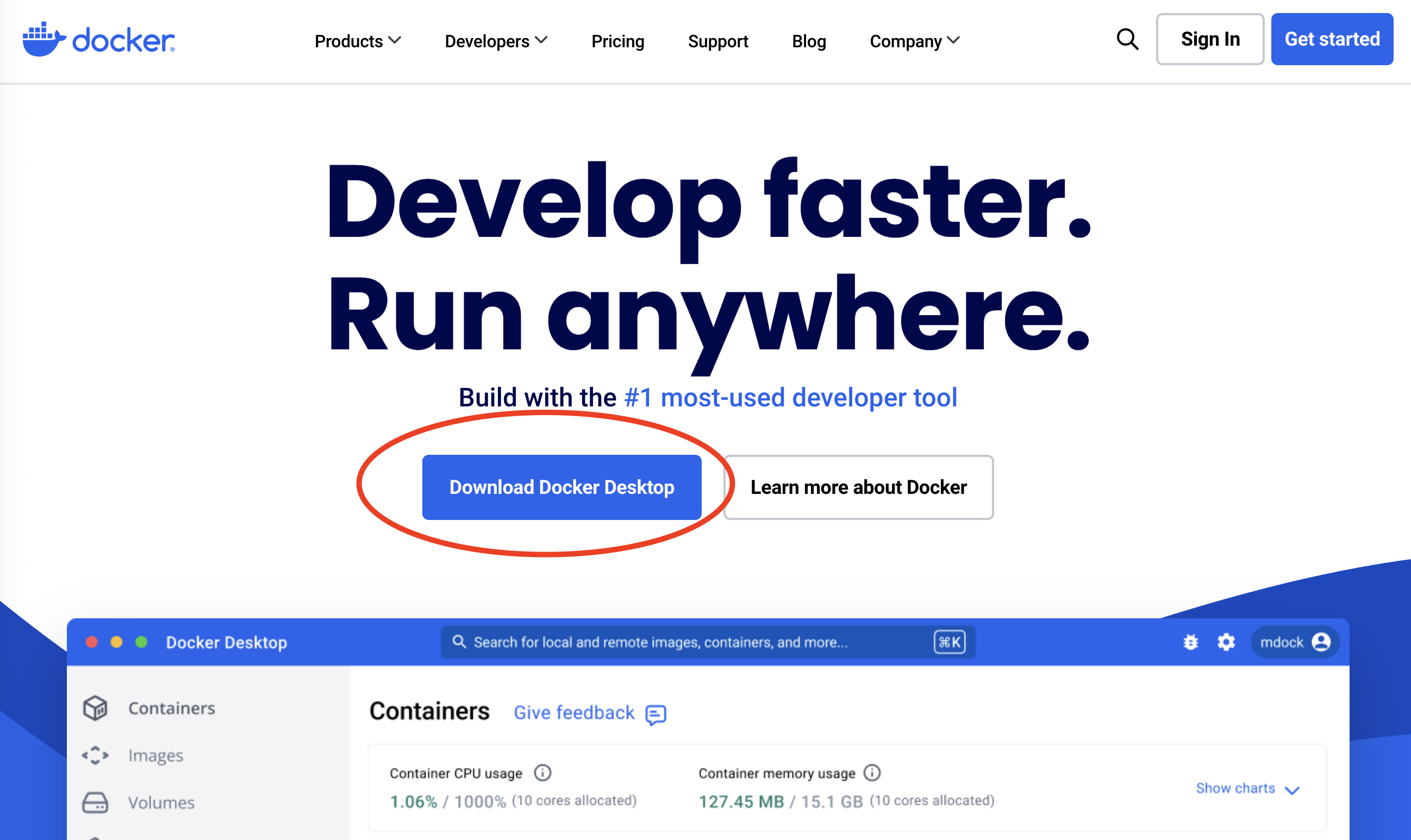Select the Containers cube icon
1411x840 pixels.
pyautogui.click(x=95, y=707)
